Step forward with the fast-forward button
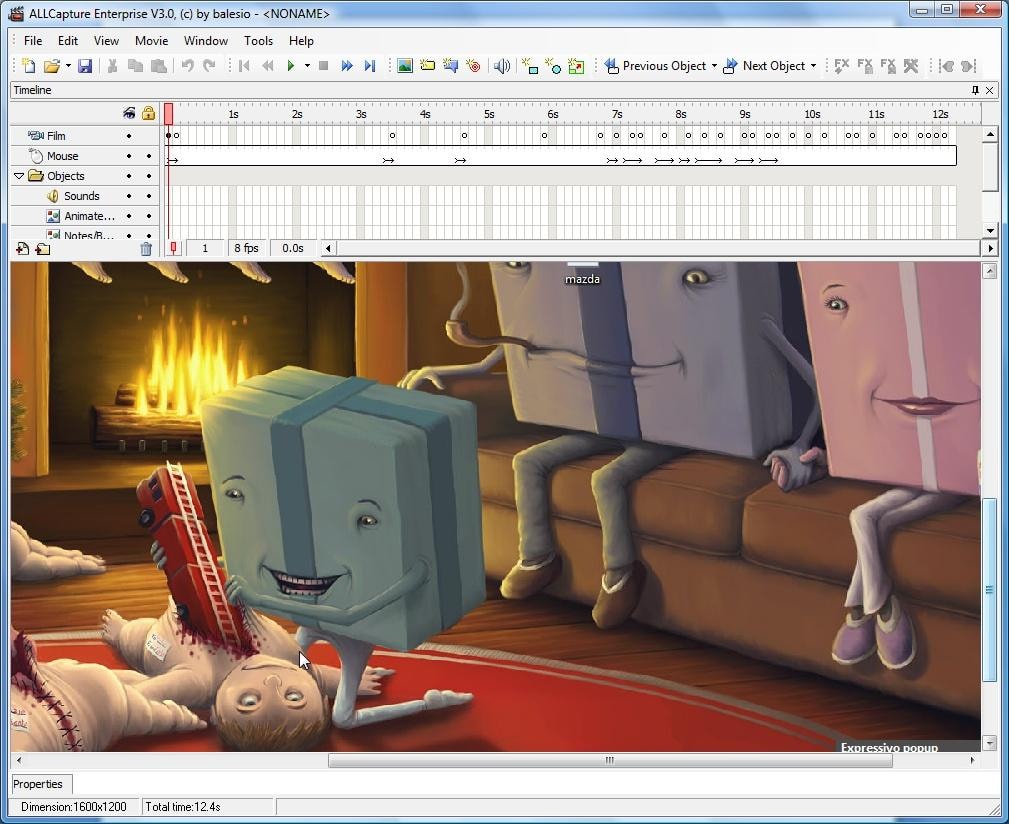 pos(347,66)
